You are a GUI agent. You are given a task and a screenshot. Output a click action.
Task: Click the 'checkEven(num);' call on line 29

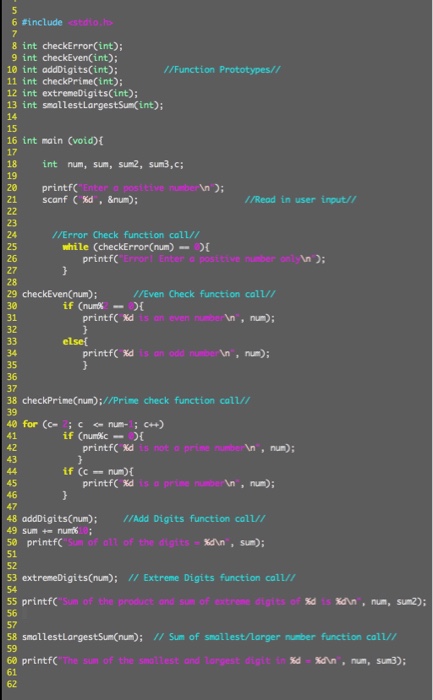(x=59, y=294)
